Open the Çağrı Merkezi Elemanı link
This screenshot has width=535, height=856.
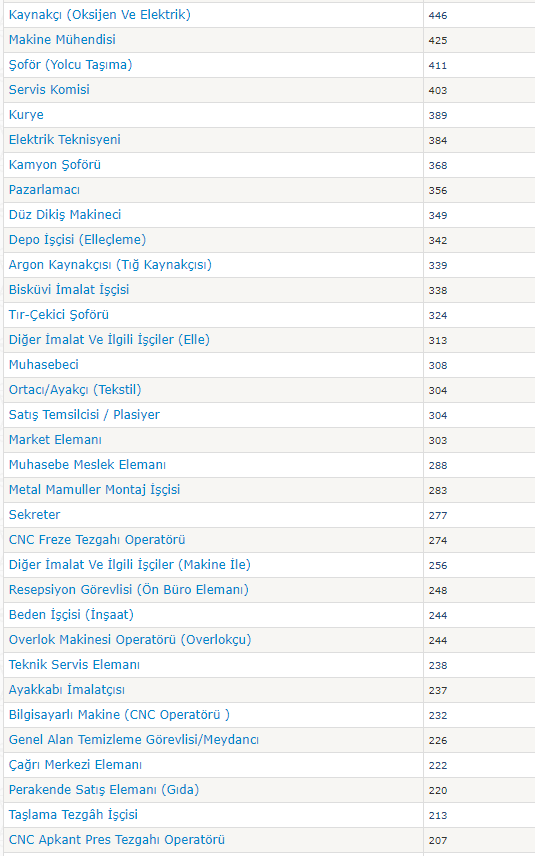click(x=75, y=765)
